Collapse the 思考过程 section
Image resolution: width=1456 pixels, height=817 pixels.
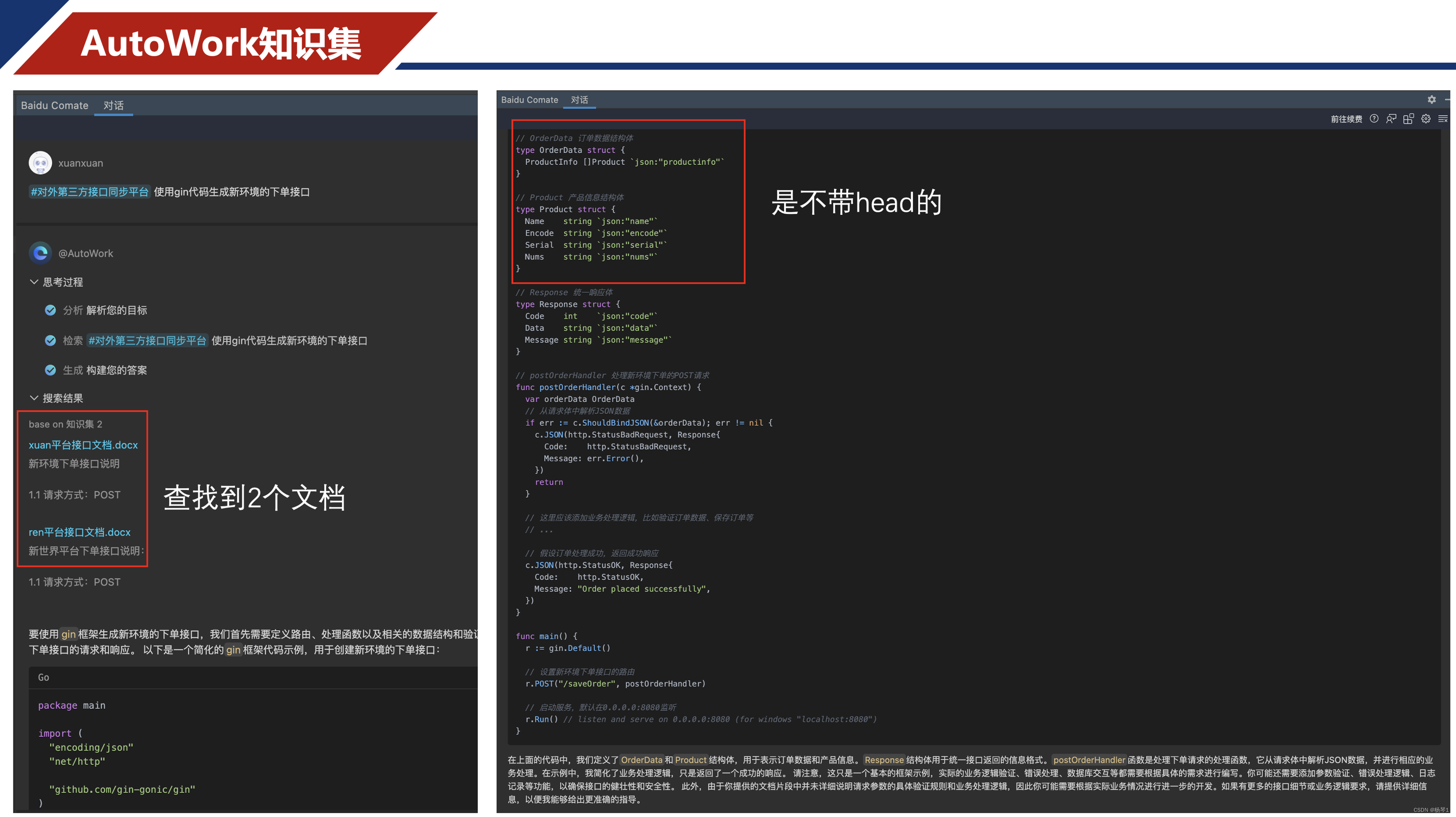(34, 282)
